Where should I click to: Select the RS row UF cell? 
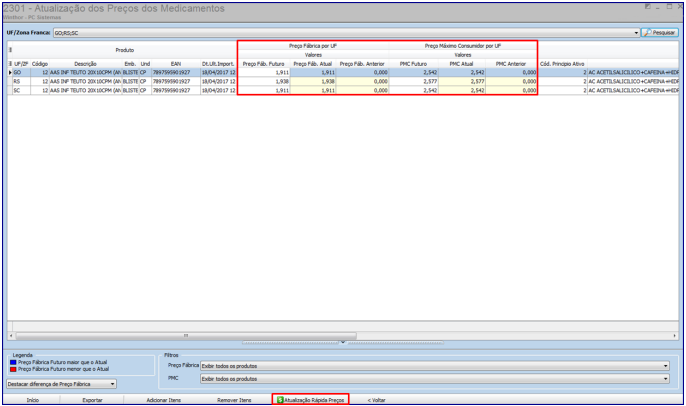pos(21,81)
